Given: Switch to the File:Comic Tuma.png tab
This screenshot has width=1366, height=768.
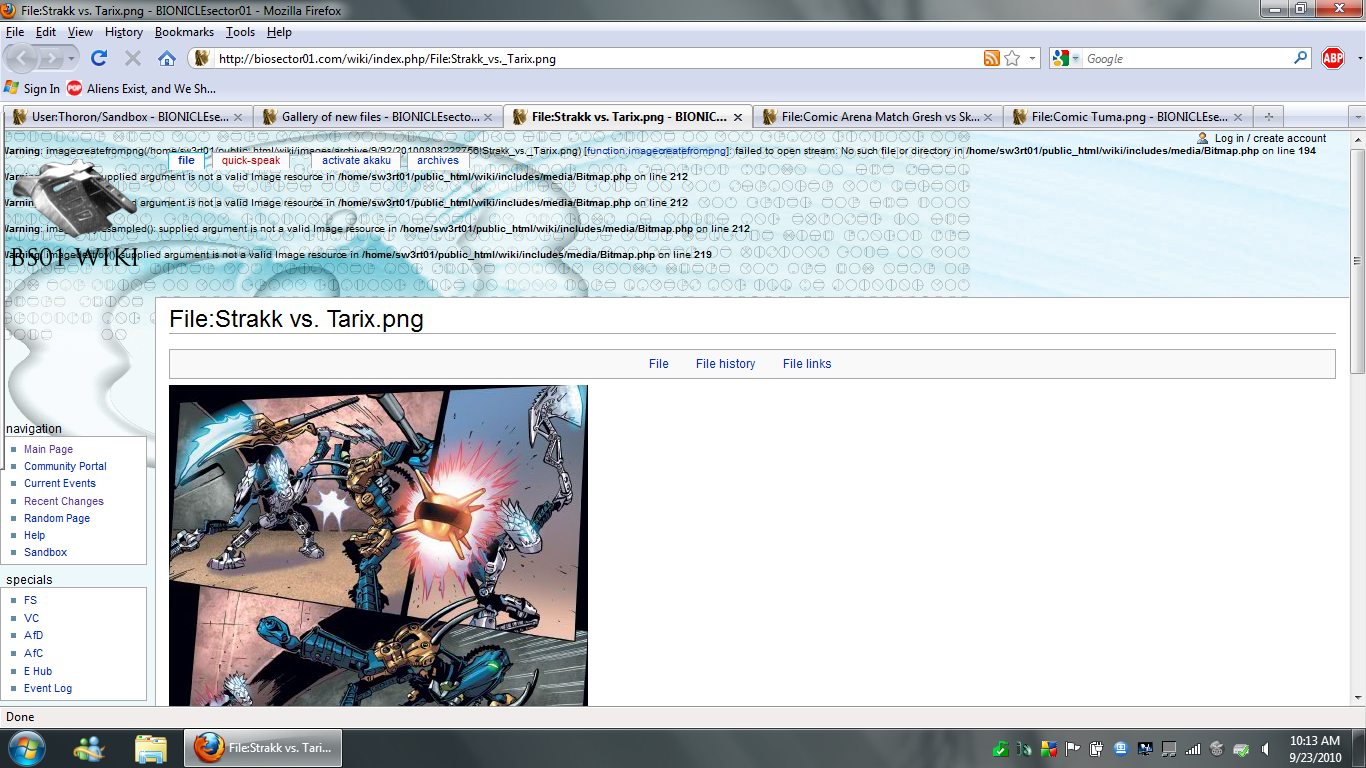Looking at the screenshot, I should [1128, 117].
